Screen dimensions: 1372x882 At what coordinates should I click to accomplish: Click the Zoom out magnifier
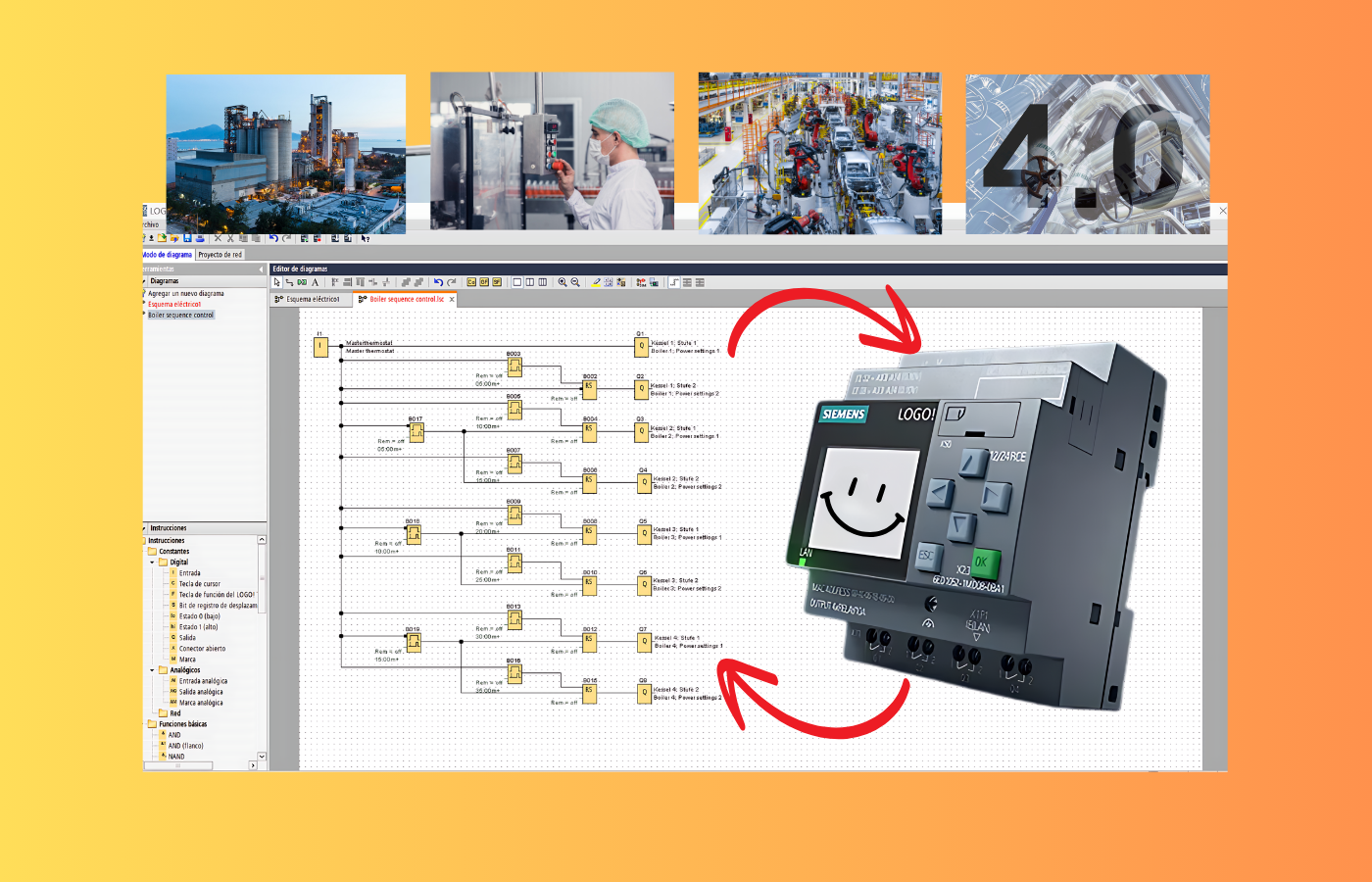[x=575, y=282]
